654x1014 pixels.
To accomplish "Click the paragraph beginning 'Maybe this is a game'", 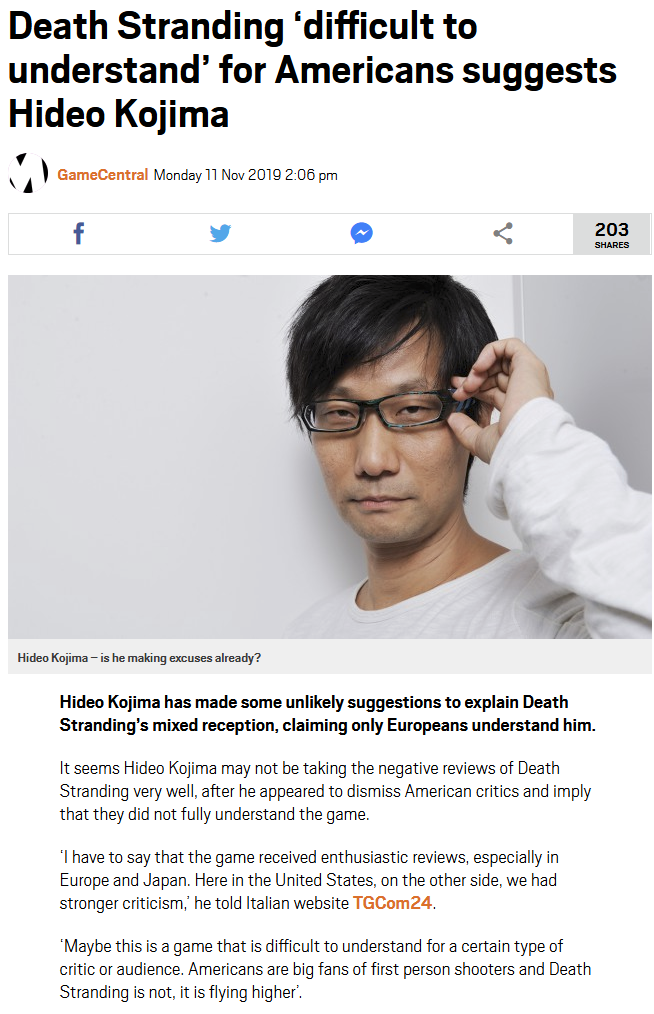I will pyautogui.click(x=325, y=969).
